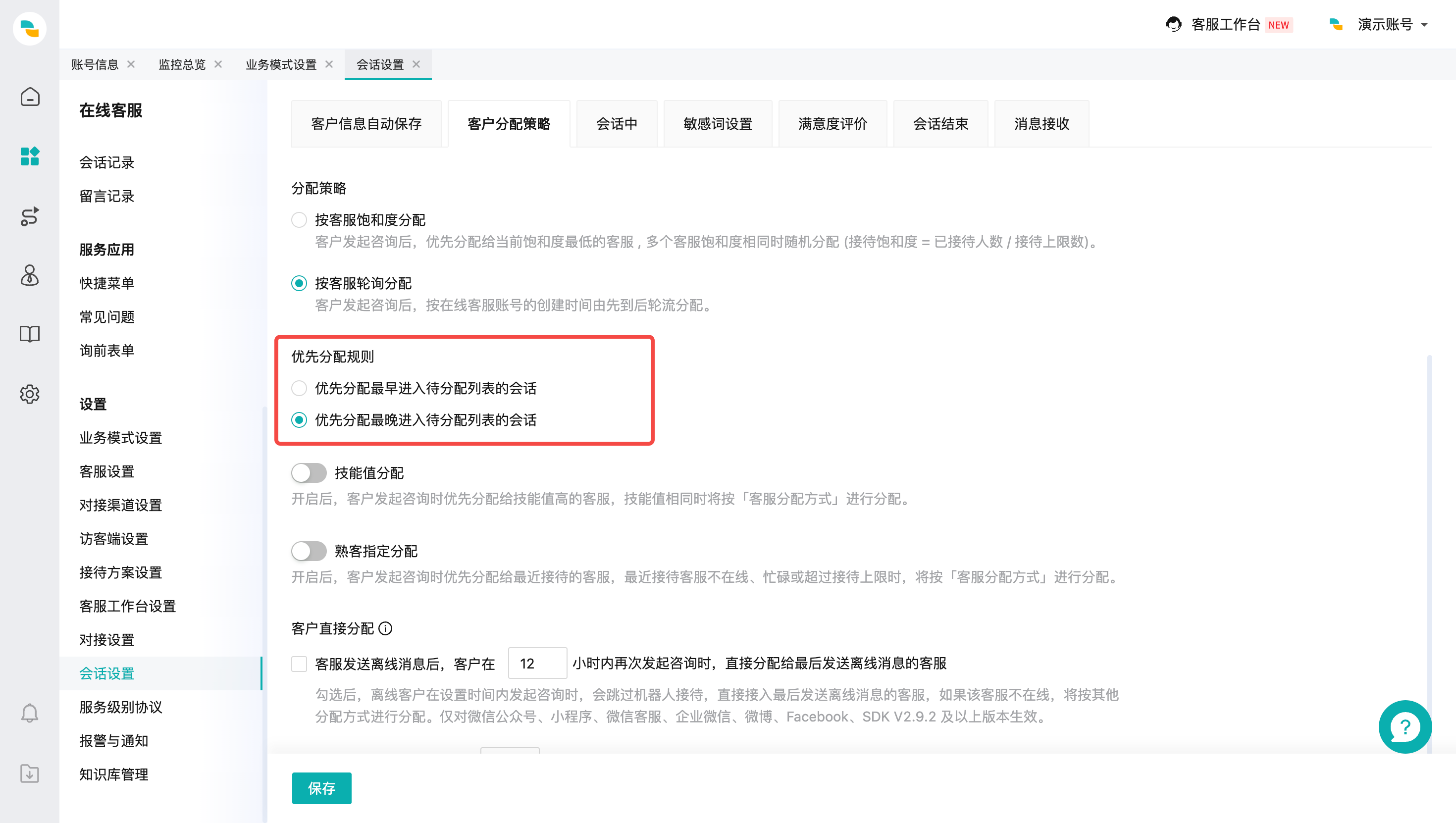Screen dimensions: 1456x823
Task: Turn on 熟客指定分配 switch
Action: point(309,551)
